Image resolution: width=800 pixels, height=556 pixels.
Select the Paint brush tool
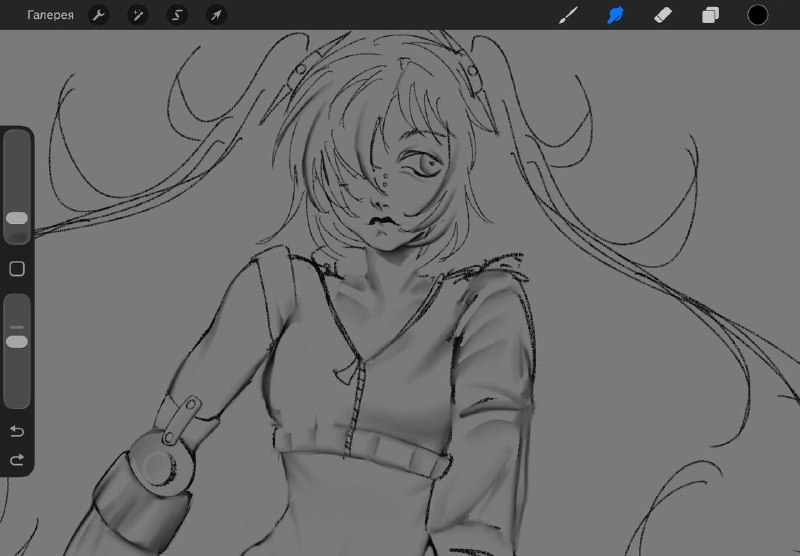[x=568, y=15]
